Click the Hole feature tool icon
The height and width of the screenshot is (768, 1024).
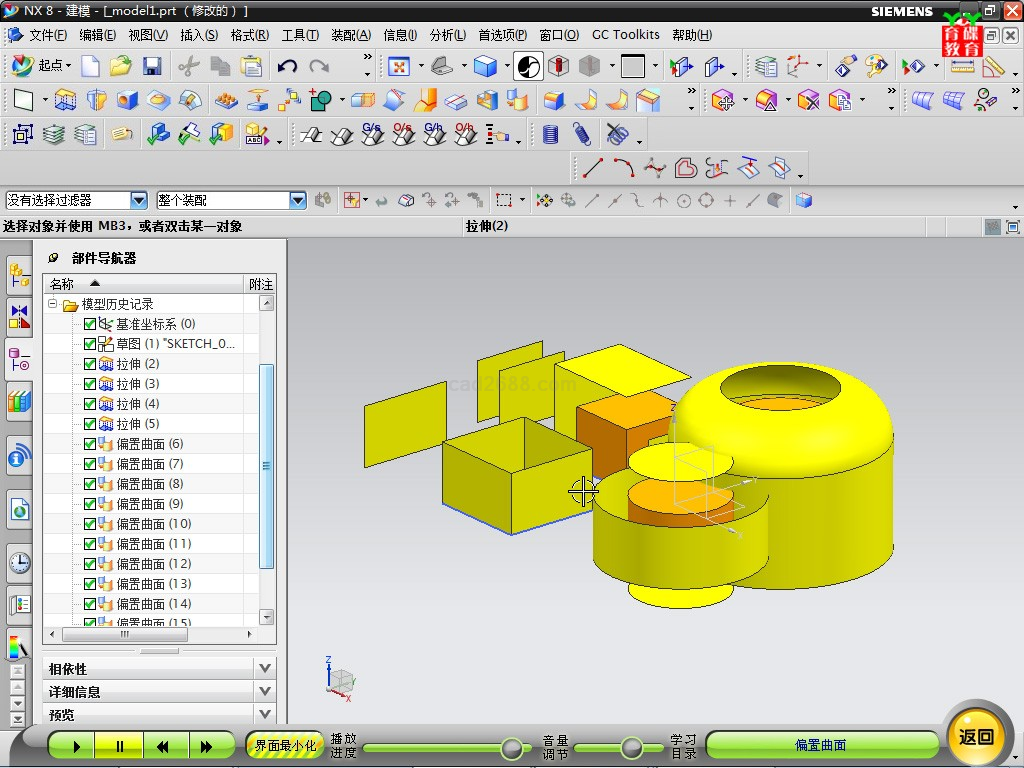(127, 100)
